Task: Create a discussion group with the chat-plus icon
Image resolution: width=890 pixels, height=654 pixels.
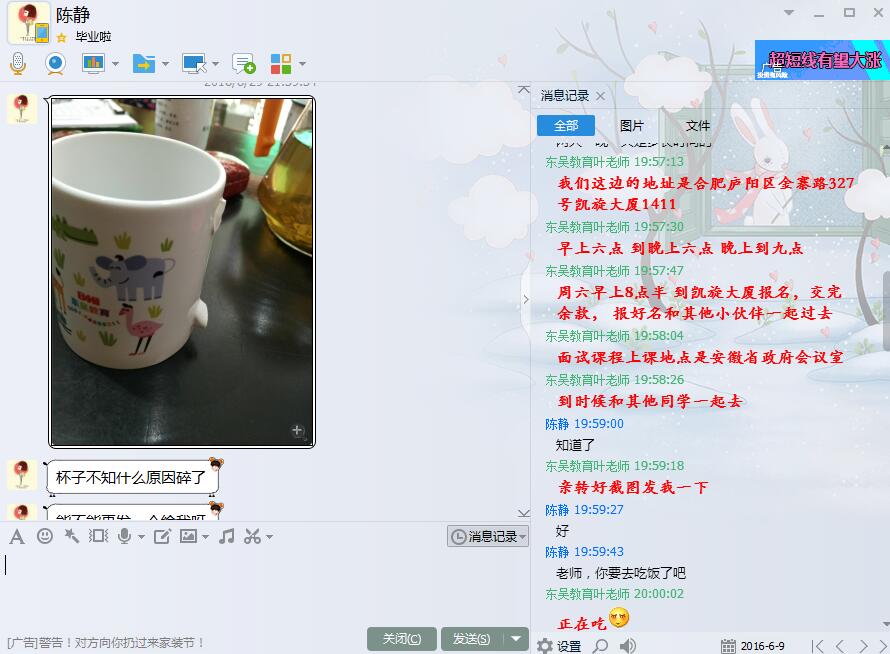Action: (244, 63)
